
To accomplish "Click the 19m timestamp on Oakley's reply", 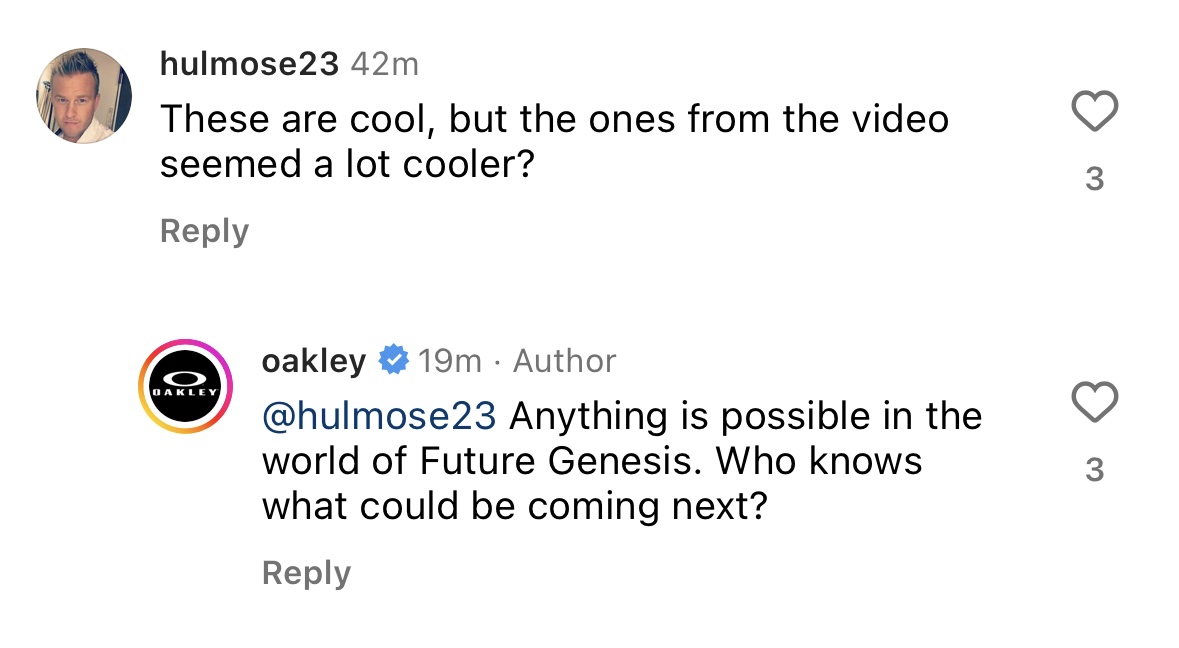I will [x=450, y=361].
